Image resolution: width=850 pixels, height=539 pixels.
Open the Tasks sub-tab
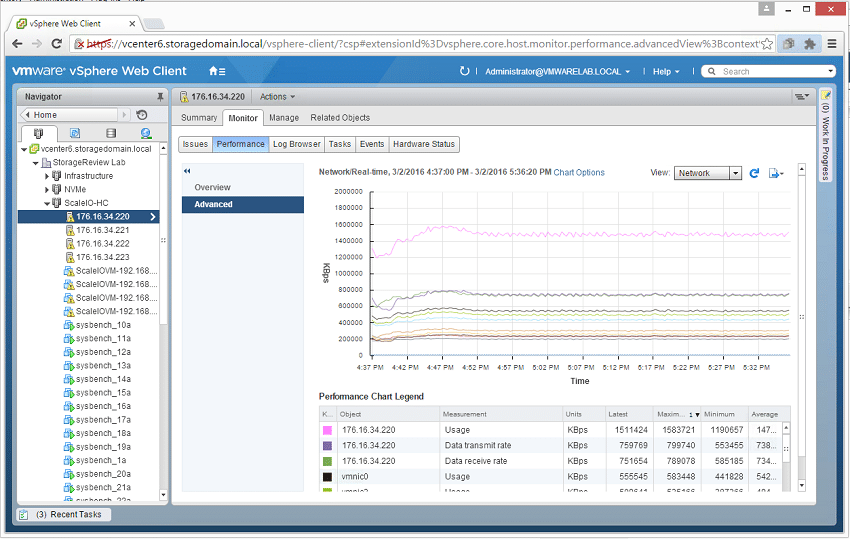pos(339,144)
